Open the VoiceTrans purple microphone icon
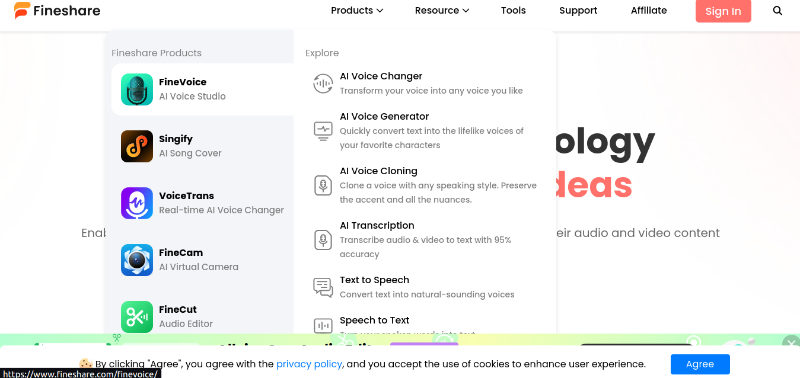The width and height of the screenshot is (800, 378). pos(137,203)
